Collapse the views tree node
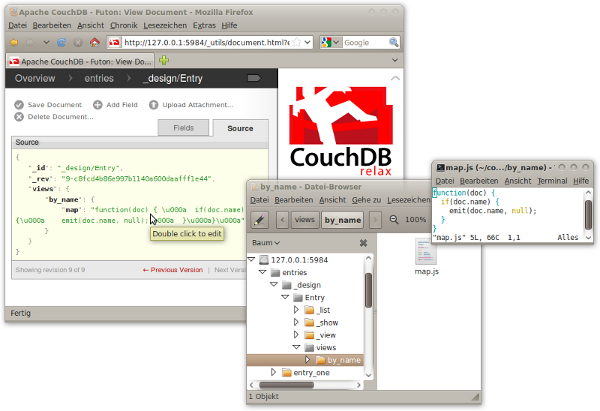 (x=296, y=347)
